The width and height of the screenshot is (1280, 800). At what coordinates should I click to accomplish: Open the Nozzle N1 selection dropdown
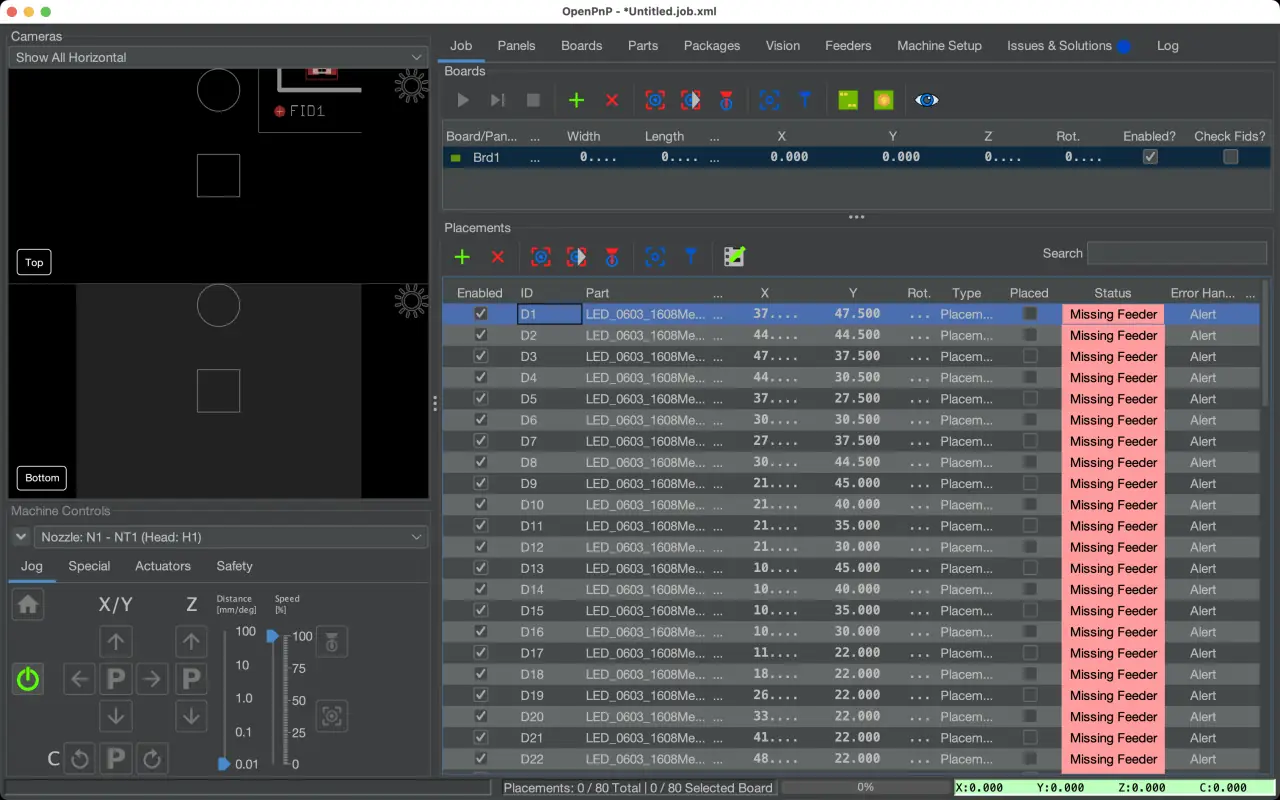(x=231, y=537)
